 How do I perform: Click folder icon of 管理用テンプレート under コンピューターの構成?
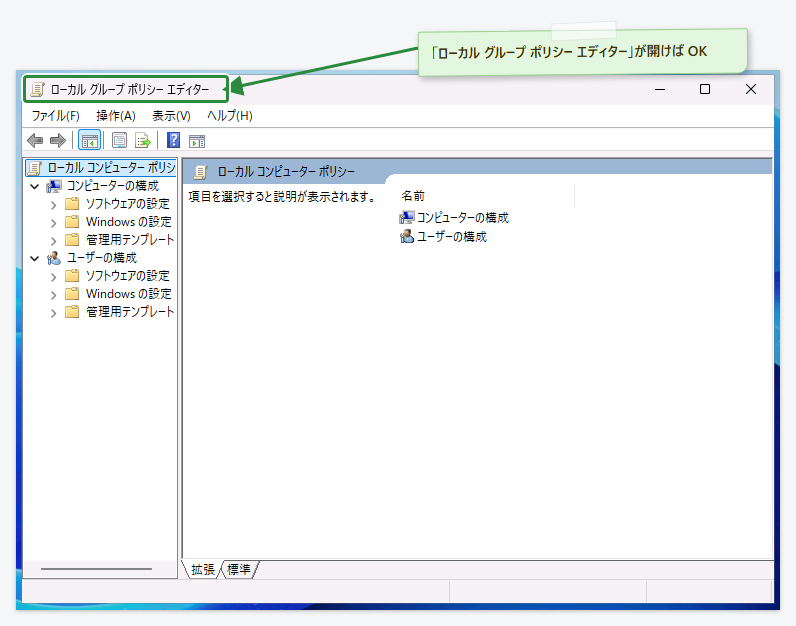72,240
